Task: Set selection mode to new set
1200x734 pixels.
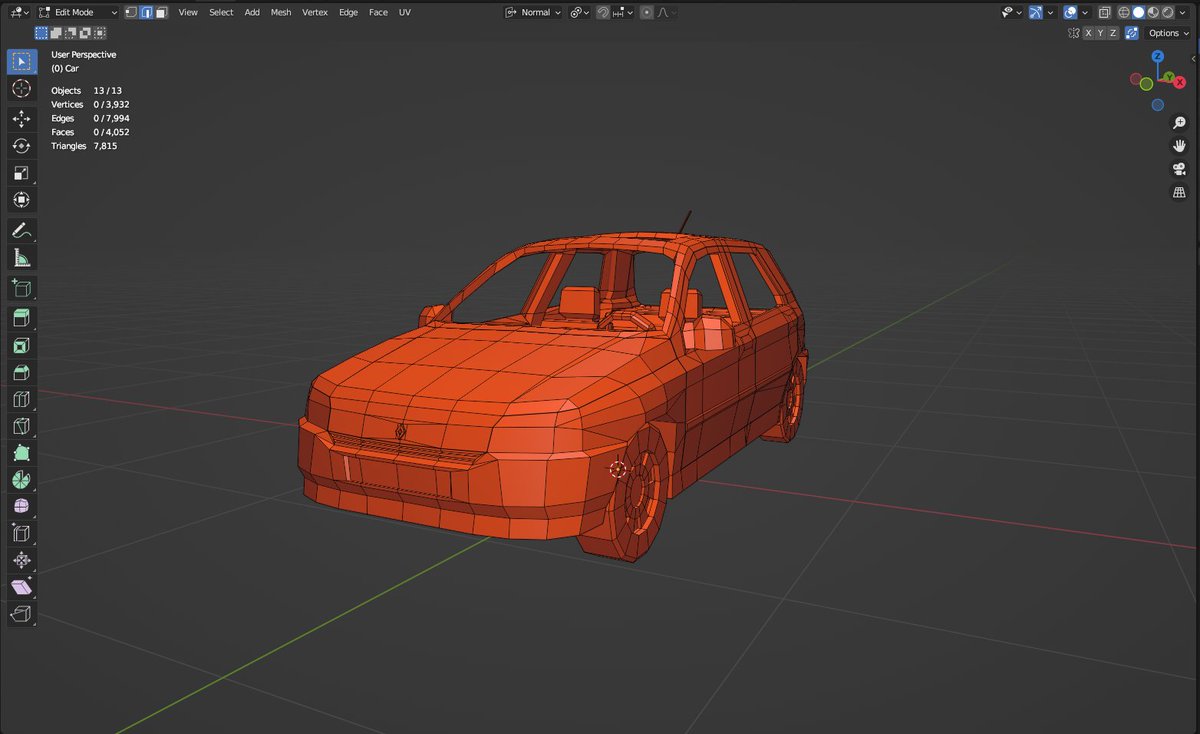Action: pyautogui.click(x=41, y=33)
